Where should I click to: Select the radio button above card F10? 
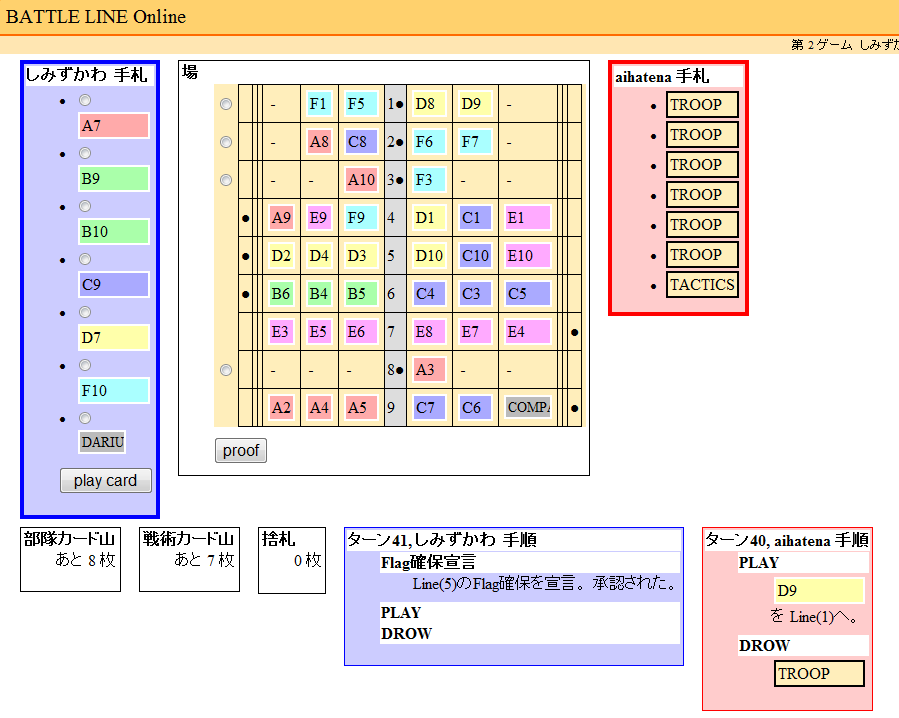coord(85,365)
